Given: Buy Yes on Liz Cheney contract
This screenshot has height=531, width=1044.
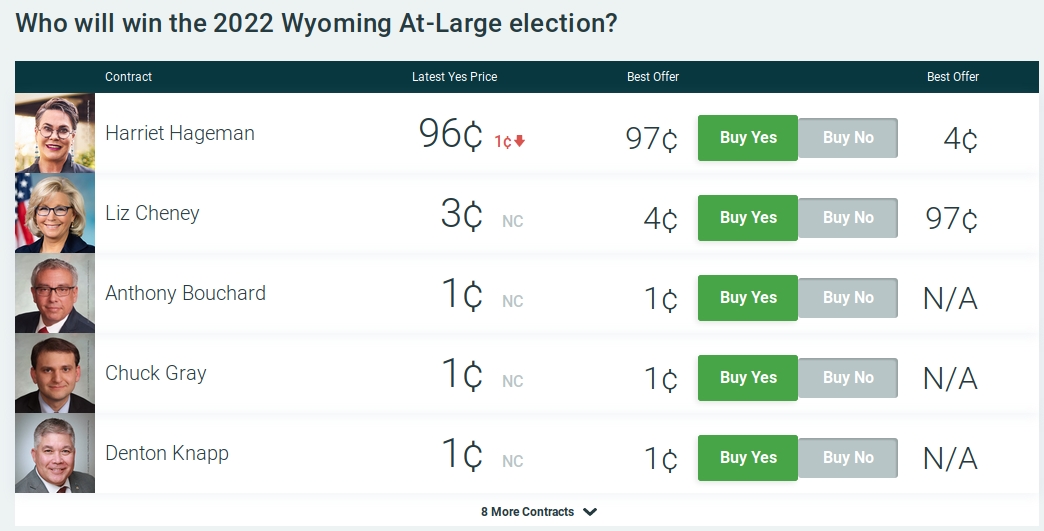Looking at the screenshot, I should 748,218.
